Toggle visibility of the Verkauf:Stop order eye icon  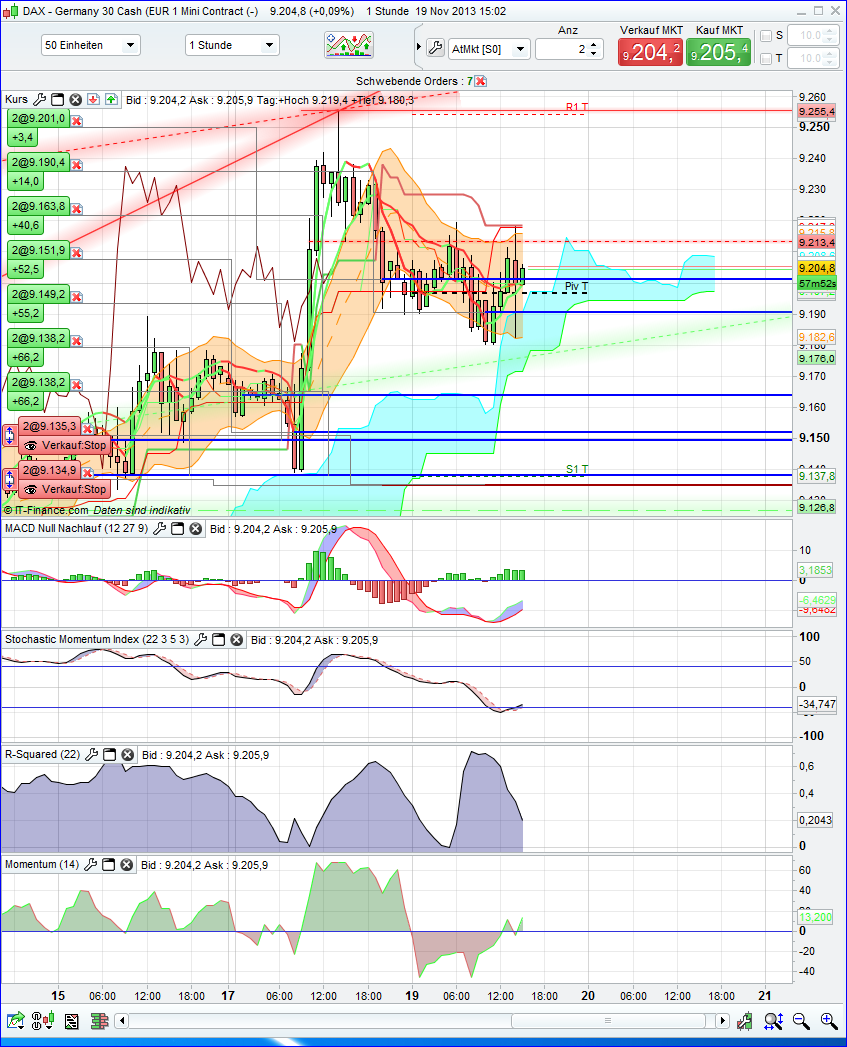(x=30, y=445)
